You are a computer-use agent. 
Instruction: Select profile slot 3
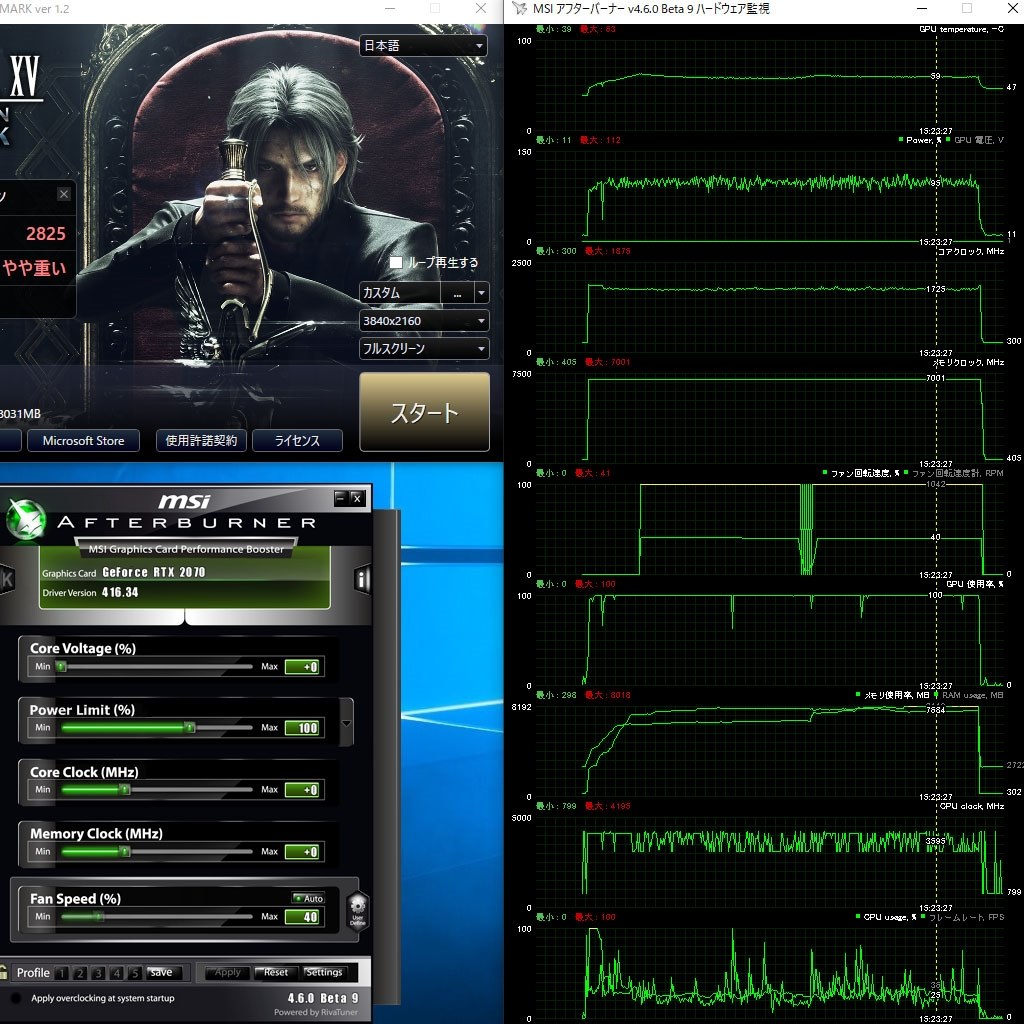[x=99, y=973]
